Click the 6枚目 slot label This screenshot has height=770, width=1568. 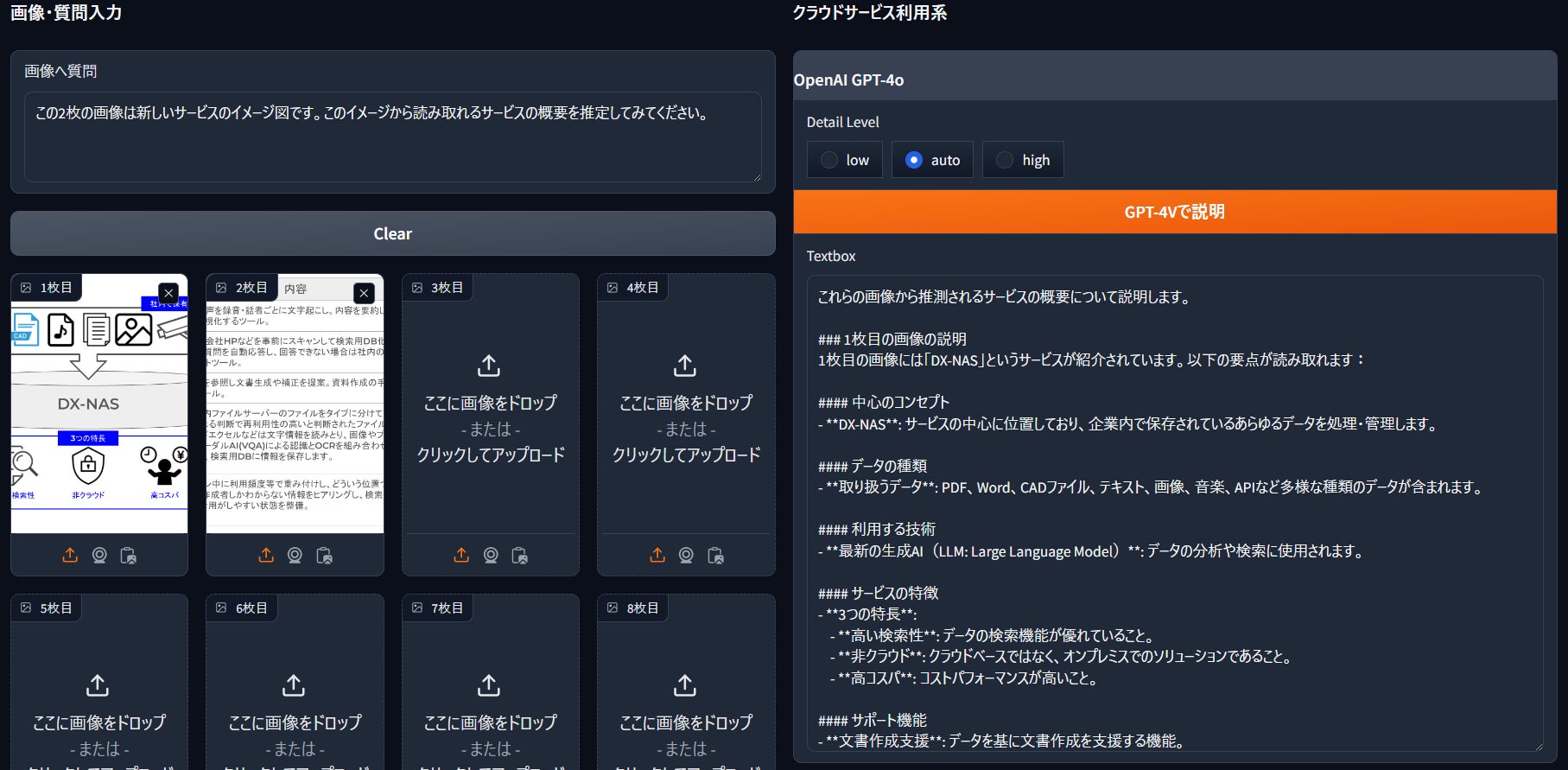(x=243, y=608)
